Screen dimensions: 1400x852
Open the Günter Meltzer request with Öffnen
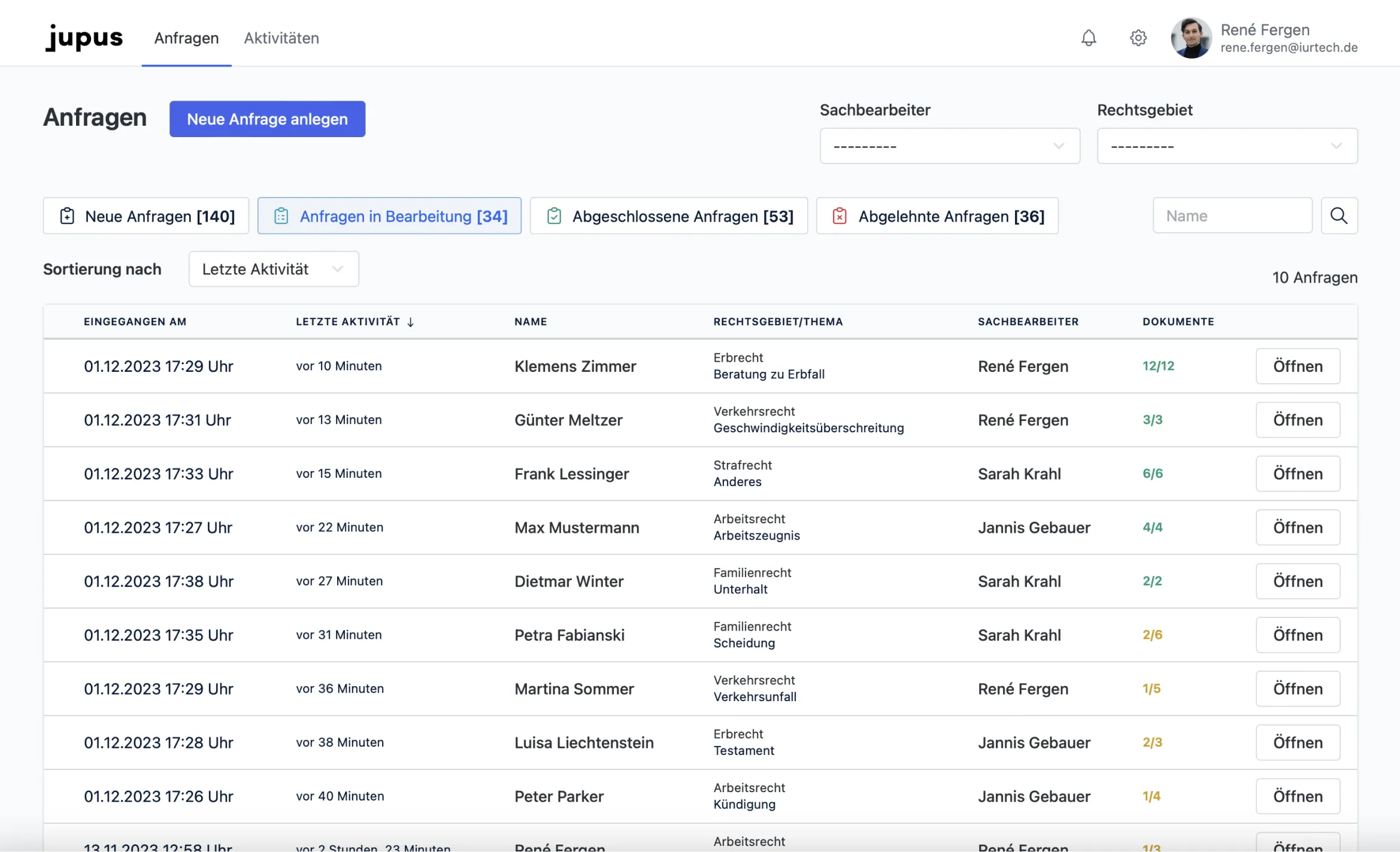[x=1297, y=420]
